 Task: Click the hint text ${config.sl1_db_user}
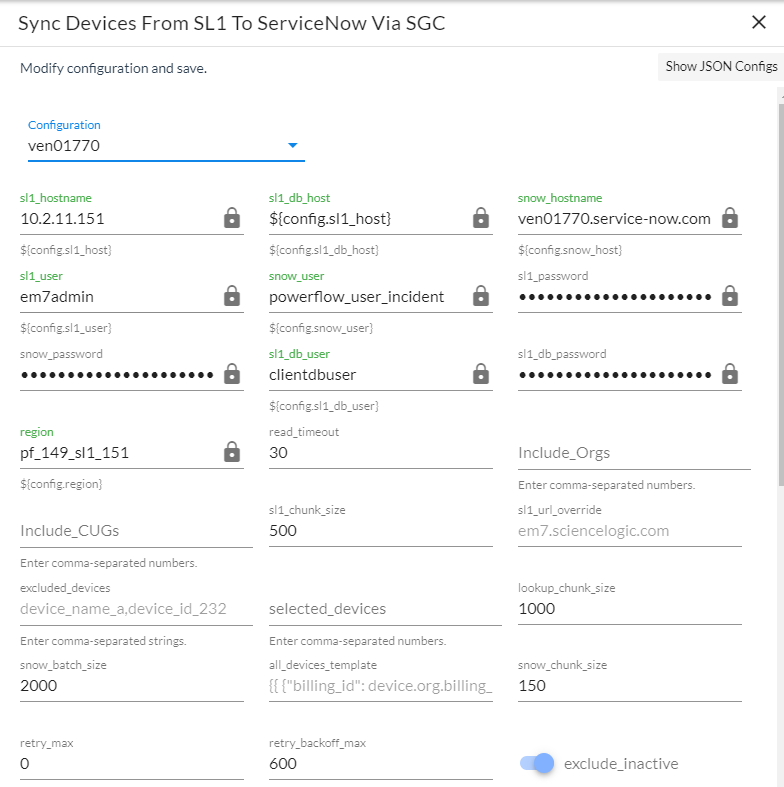(324, 406)
